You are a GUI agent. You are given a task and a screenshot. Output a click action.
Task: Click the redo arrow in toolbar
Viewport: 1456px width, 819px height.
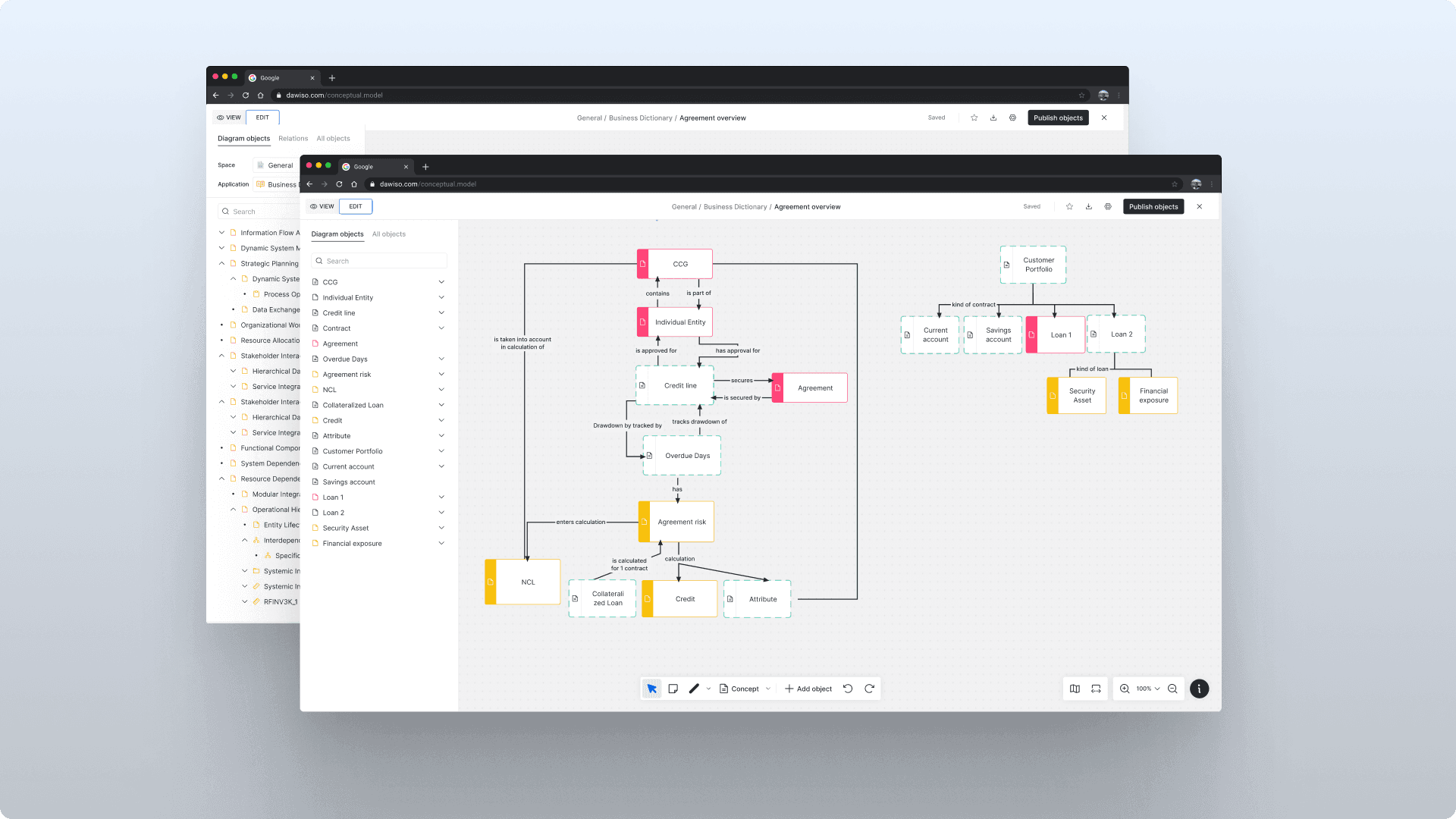(x=869, y=689)
